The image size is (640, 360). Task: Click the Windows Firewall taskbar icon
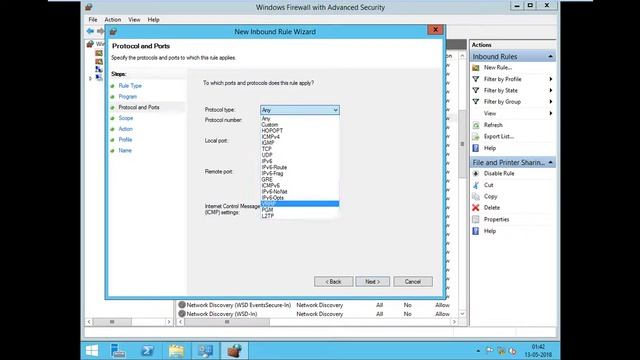pyautogui.click(x=234, y=351)
